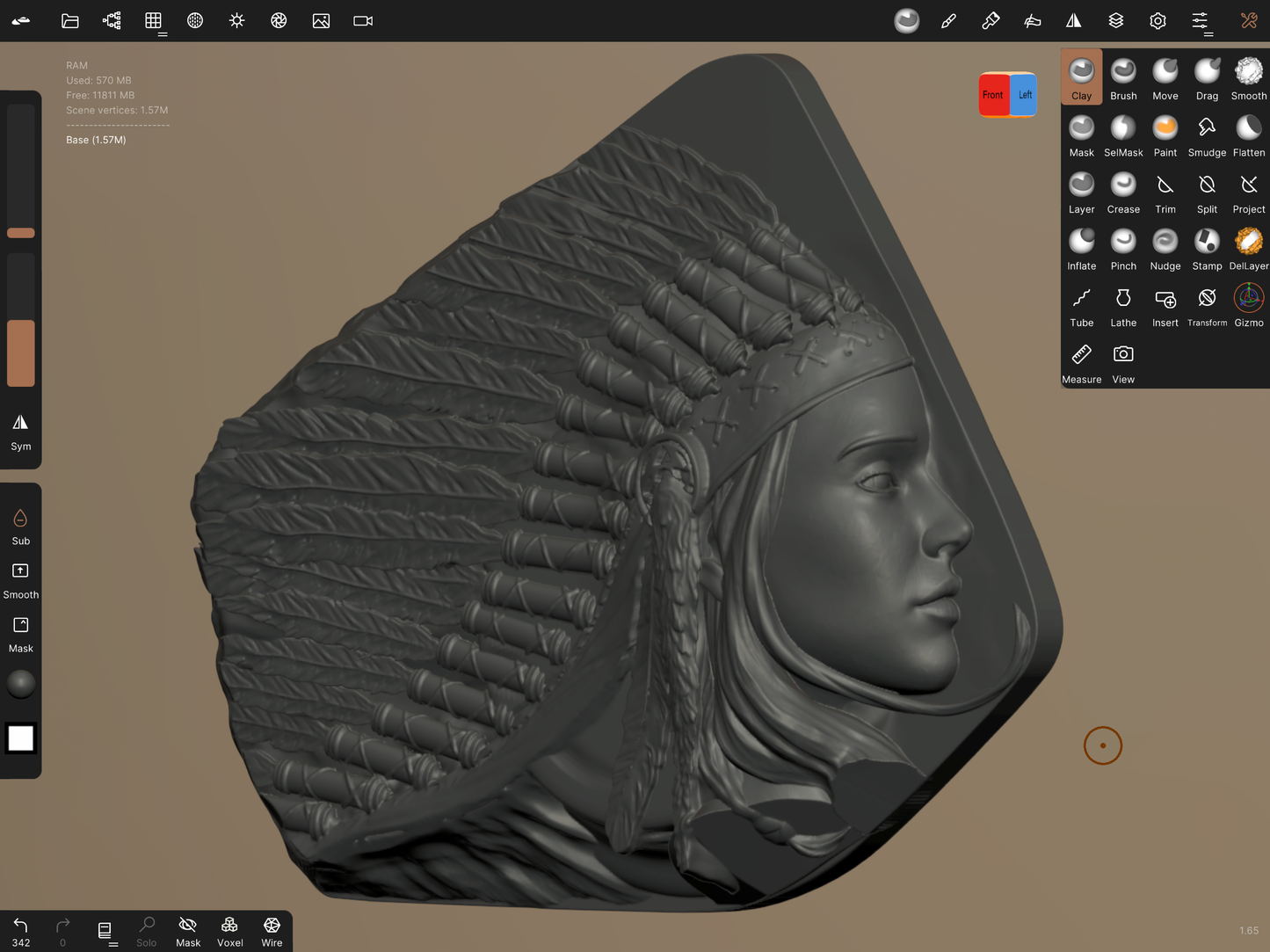
Task: Open the Settings gear menu
Action: 1158,21
